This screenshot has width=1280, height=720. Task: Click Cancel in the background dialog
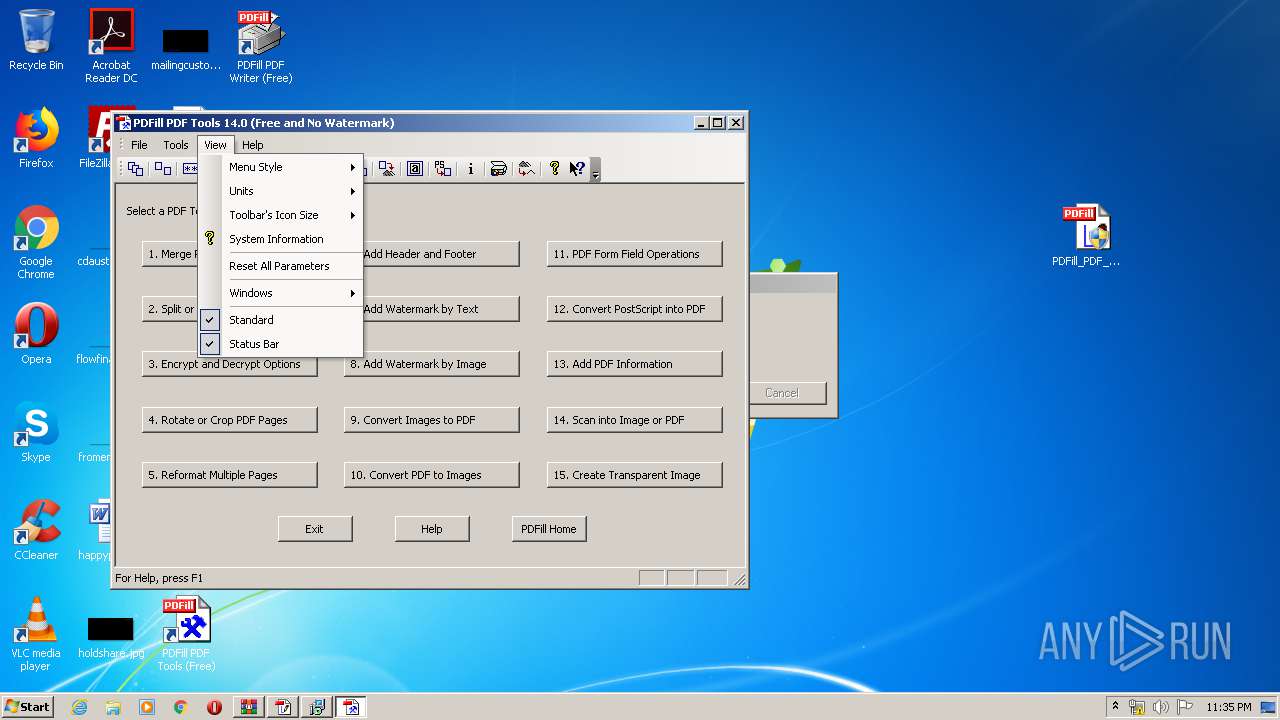[x=788, y=393]
